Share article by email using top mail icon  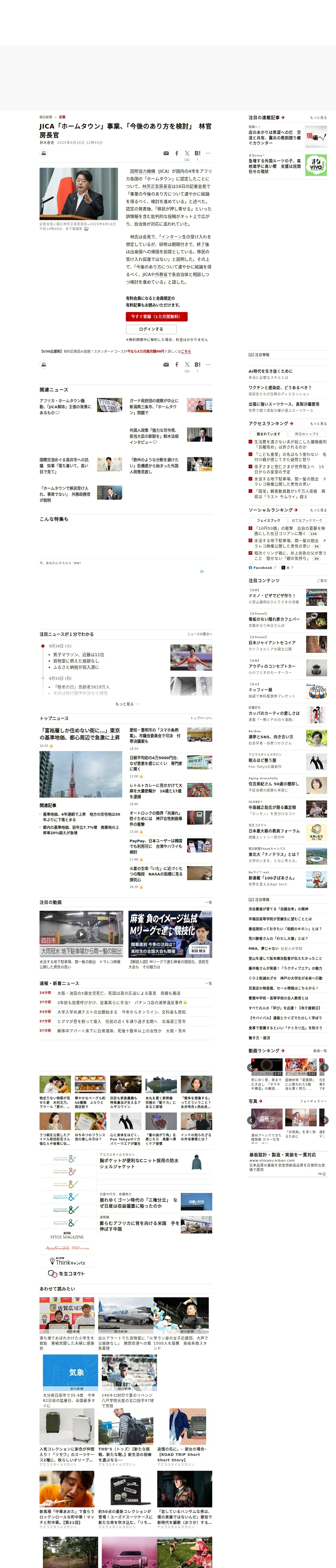(166, 153)
